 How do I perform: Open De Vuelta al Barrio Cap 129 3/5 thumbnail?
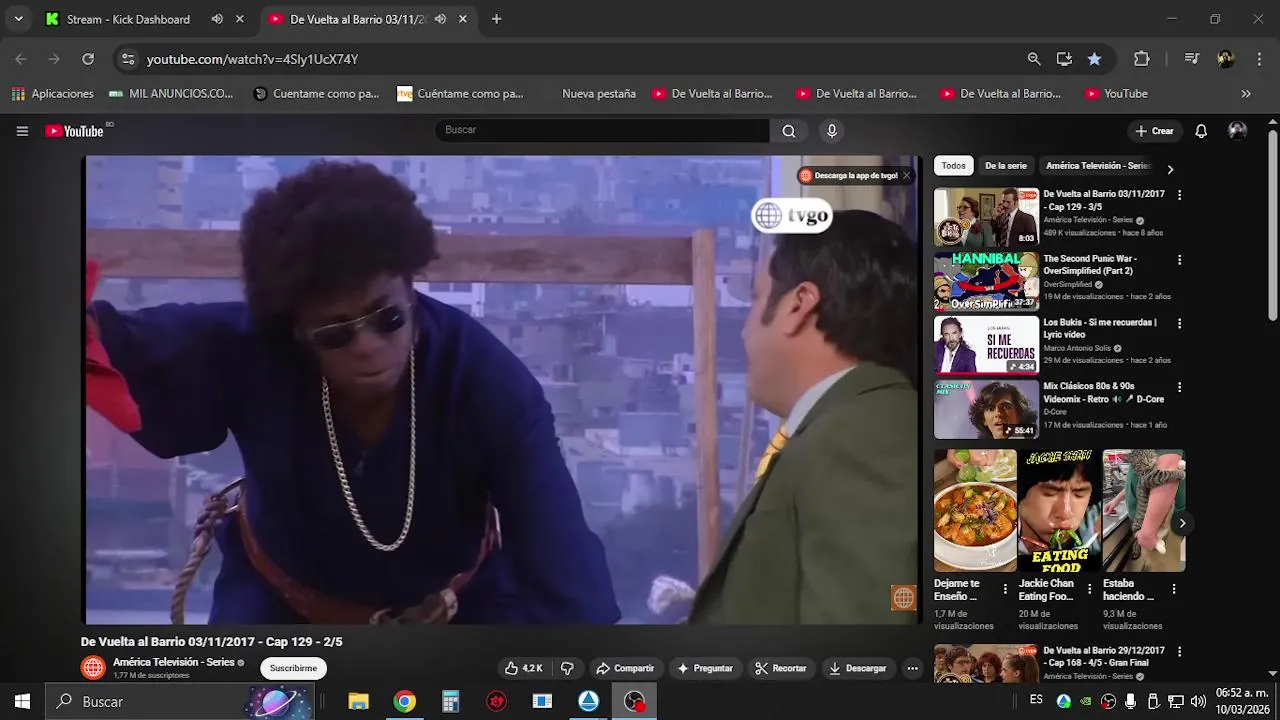tap(986, 216)
